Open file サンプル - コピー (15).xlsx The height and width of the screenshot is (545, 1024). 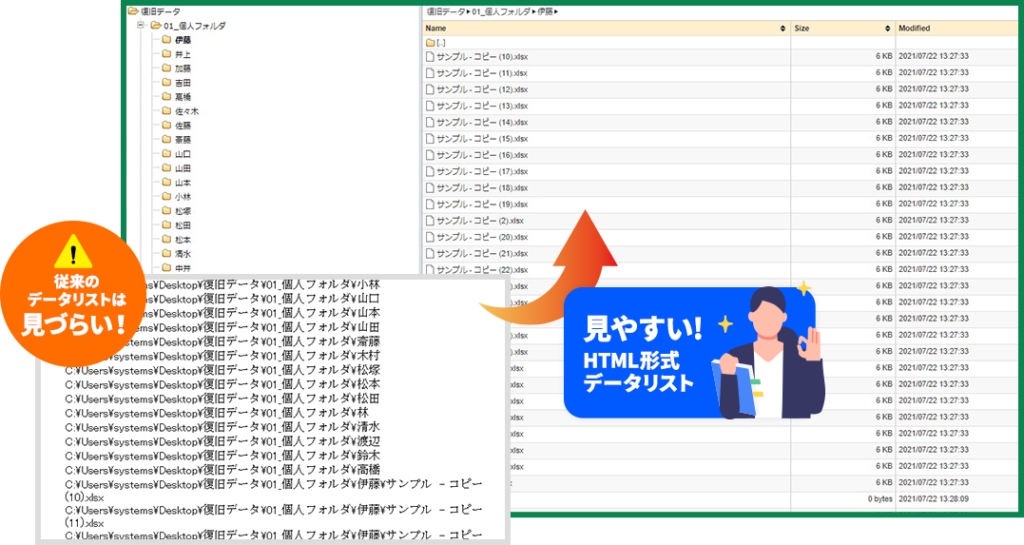tap(482, 139)
